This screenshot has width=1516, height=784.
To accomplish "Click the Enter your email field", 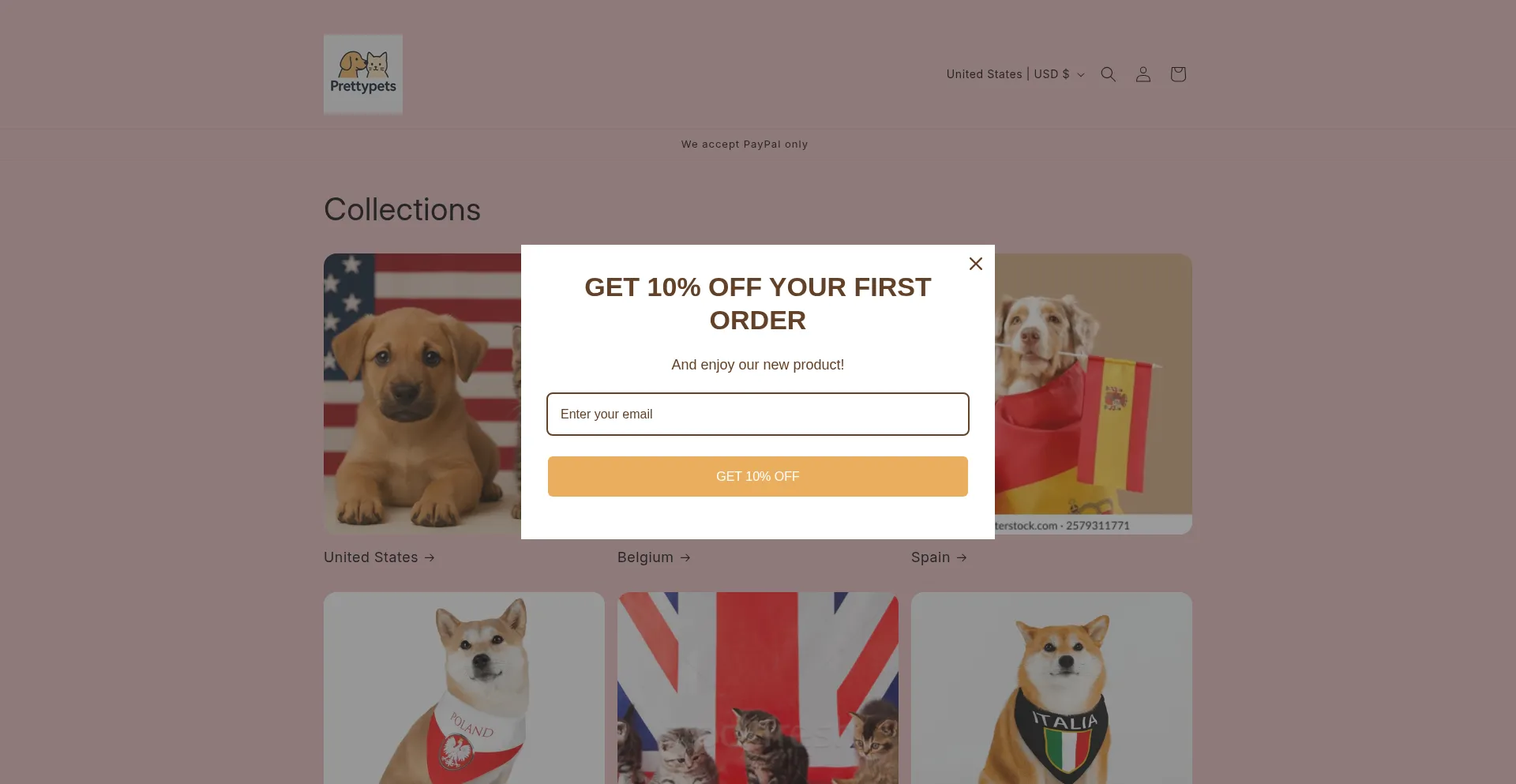I will point(758,414).
